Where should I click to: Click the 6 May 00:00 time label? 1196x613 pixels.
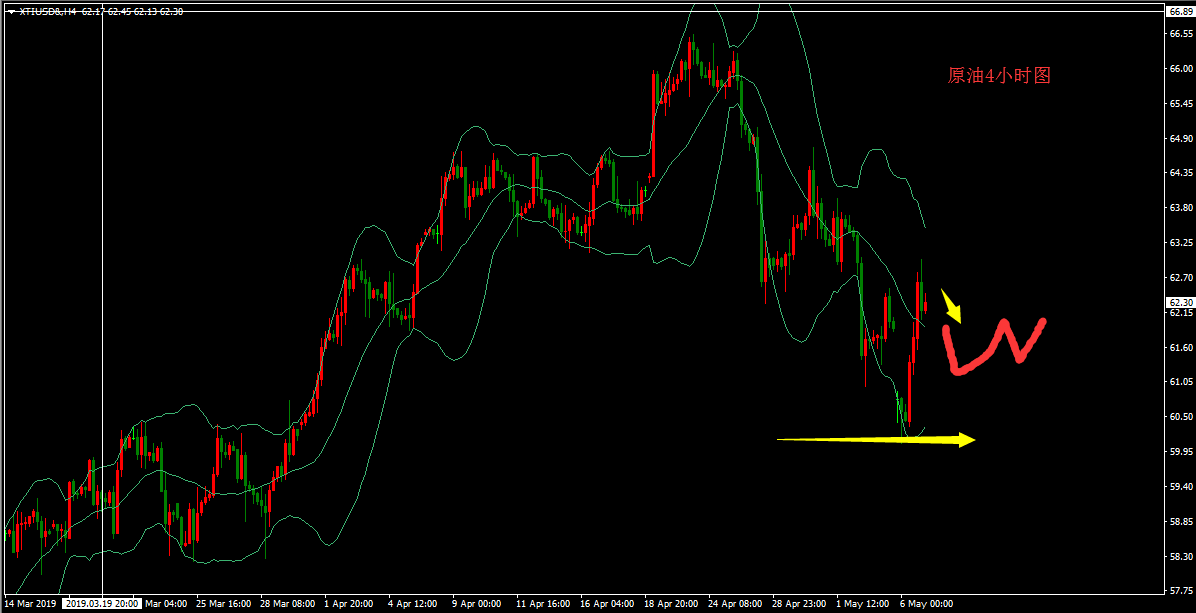click(x=926, y=604)
